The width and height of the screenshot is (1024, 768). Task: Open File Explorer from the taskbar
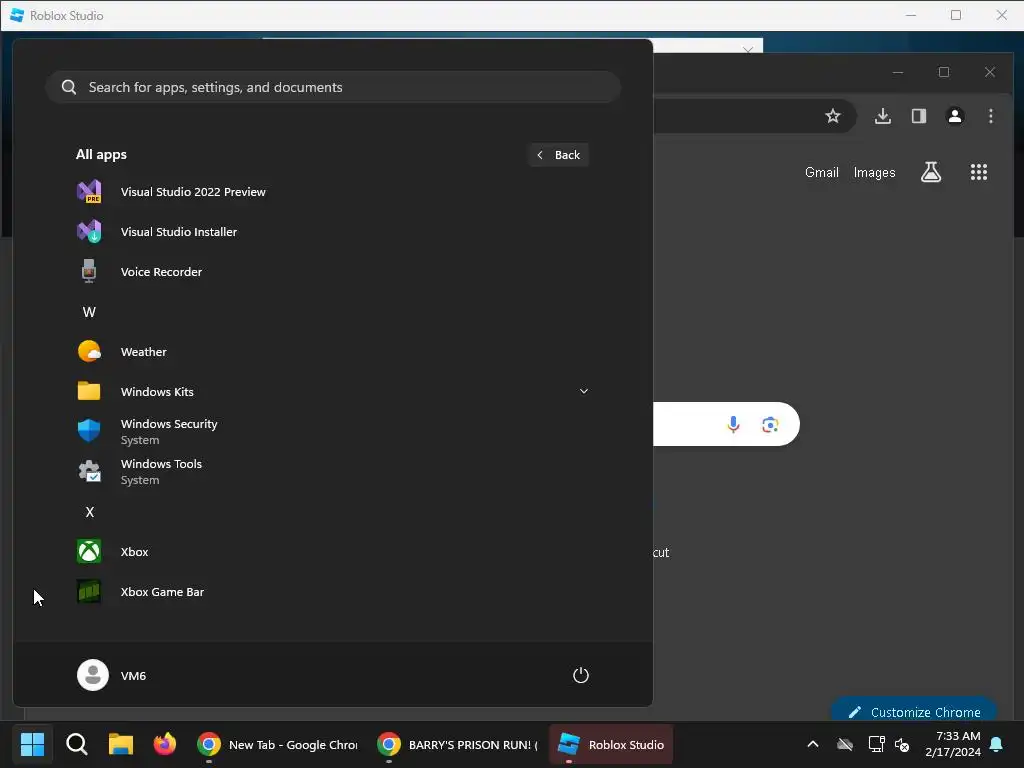tap(121, 744)
